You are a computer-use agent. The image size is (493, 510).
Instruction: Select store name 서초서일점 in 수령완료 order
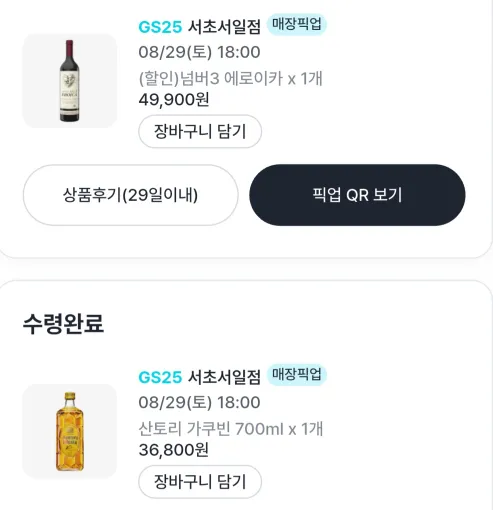[224, 377]
